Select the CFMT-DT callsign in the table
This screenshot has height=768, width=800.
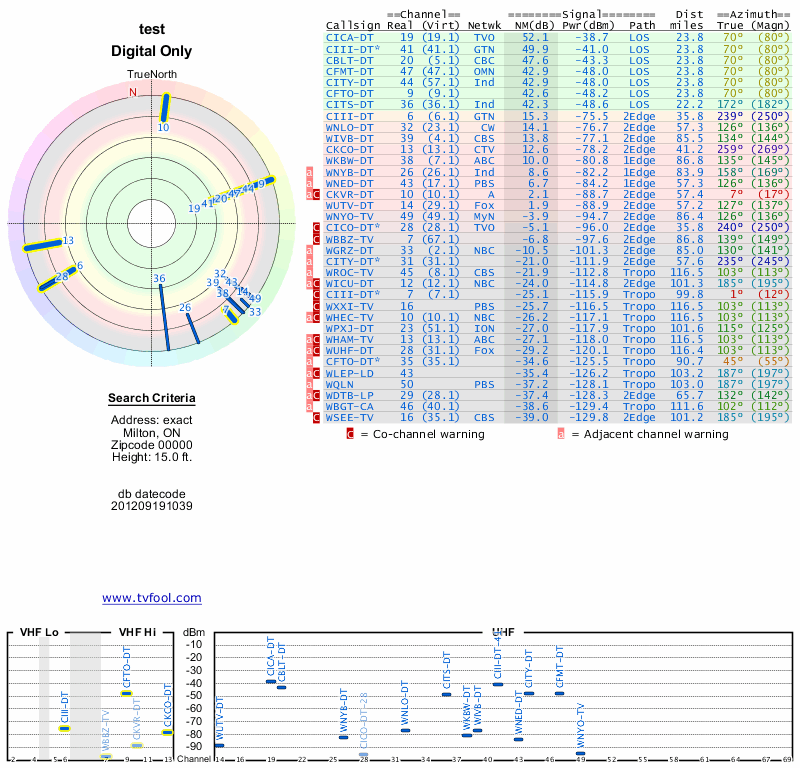tap(349, 71)
